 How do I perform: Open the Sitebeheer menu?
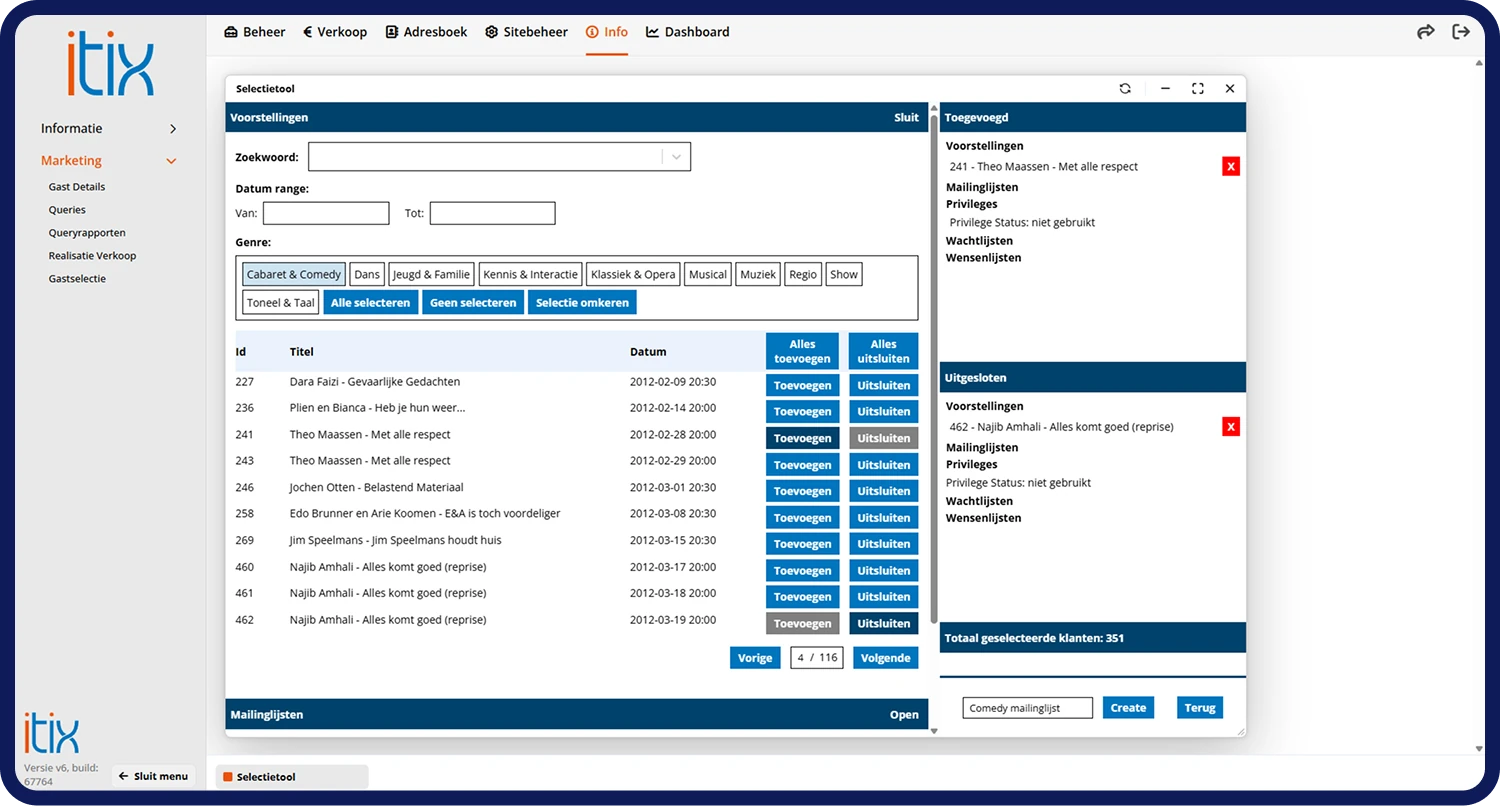click(527, 32)
